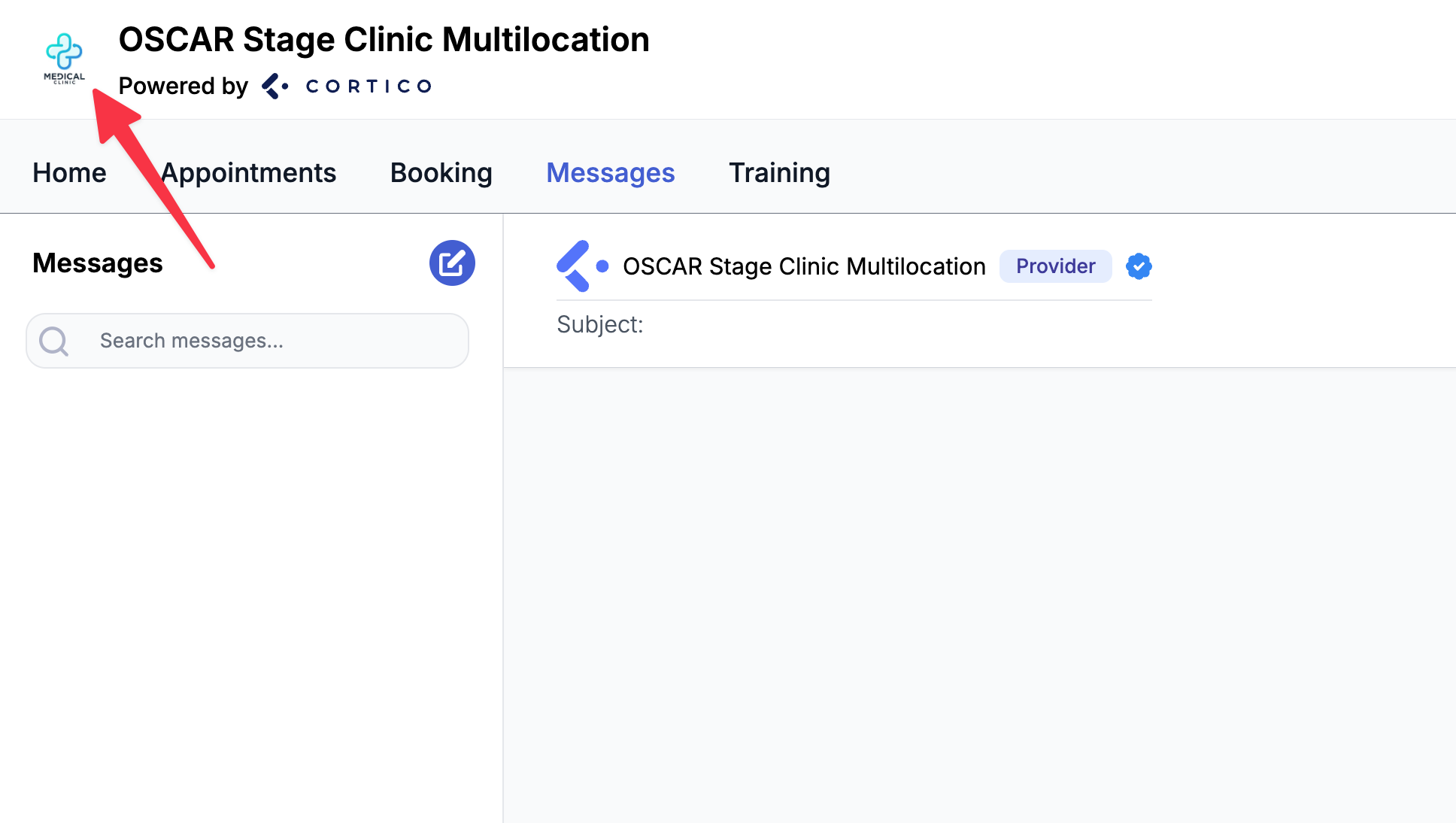Open the Training tab
Image resolution: width=1456 pixels, height=823 pixels.
pos(779,173)
